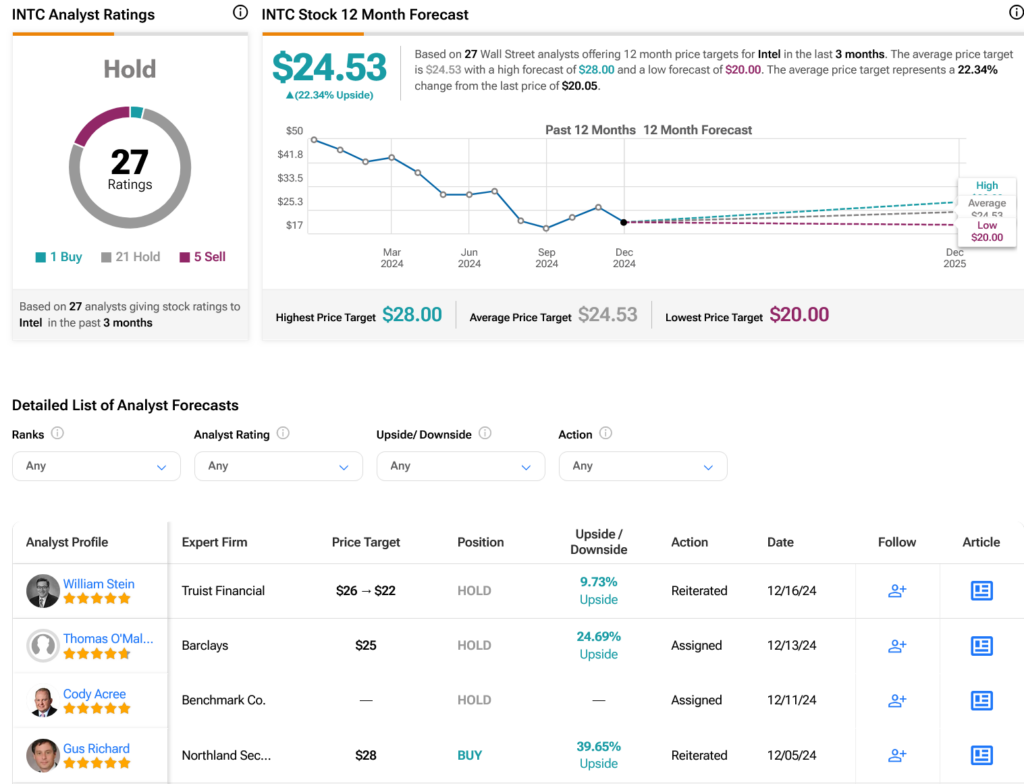Open William Stein's article icon
1024x784 pixels.
coord(982,591)
